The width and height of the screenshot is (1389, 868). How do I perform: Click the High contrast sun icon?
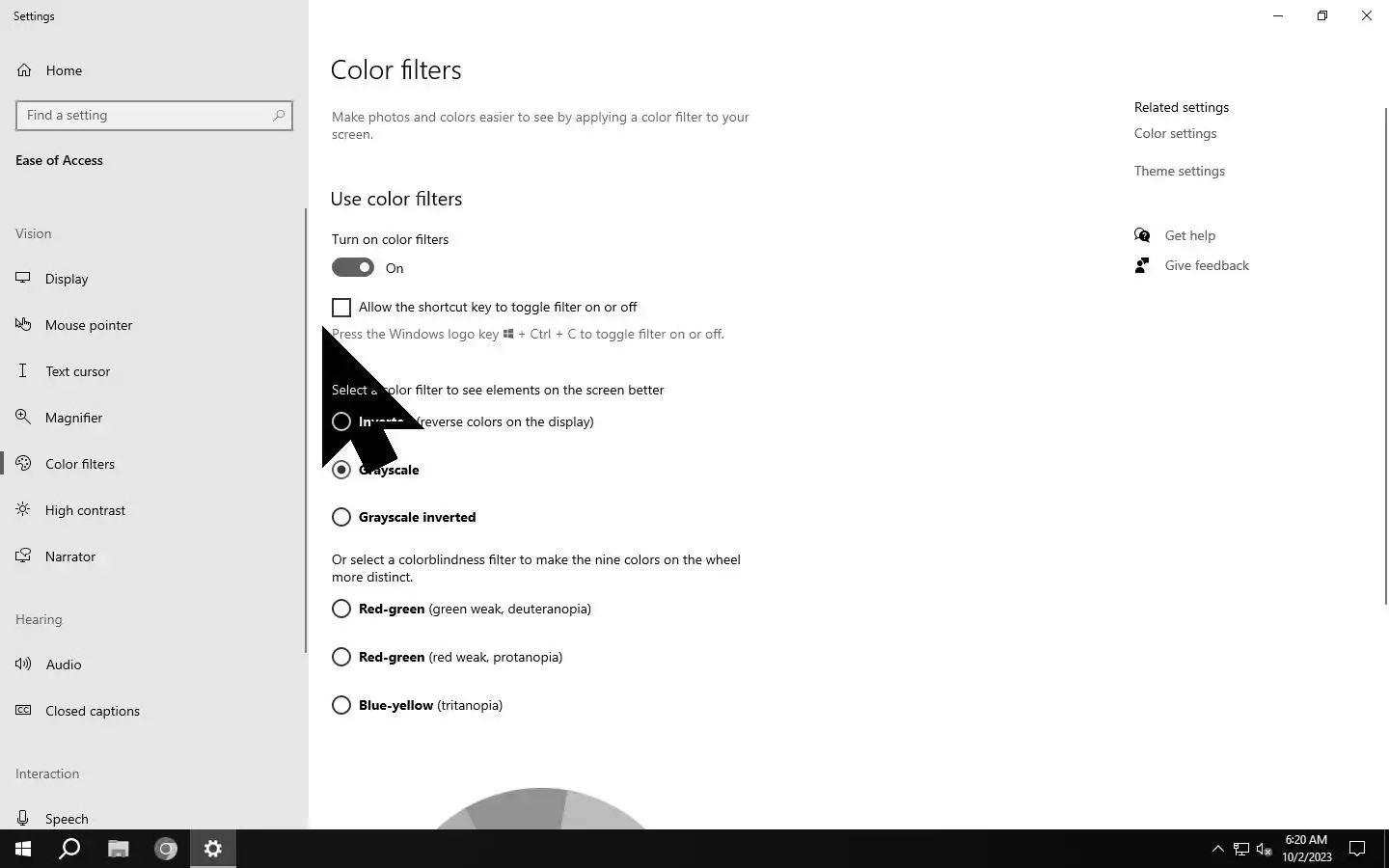[x=23, y=509]
